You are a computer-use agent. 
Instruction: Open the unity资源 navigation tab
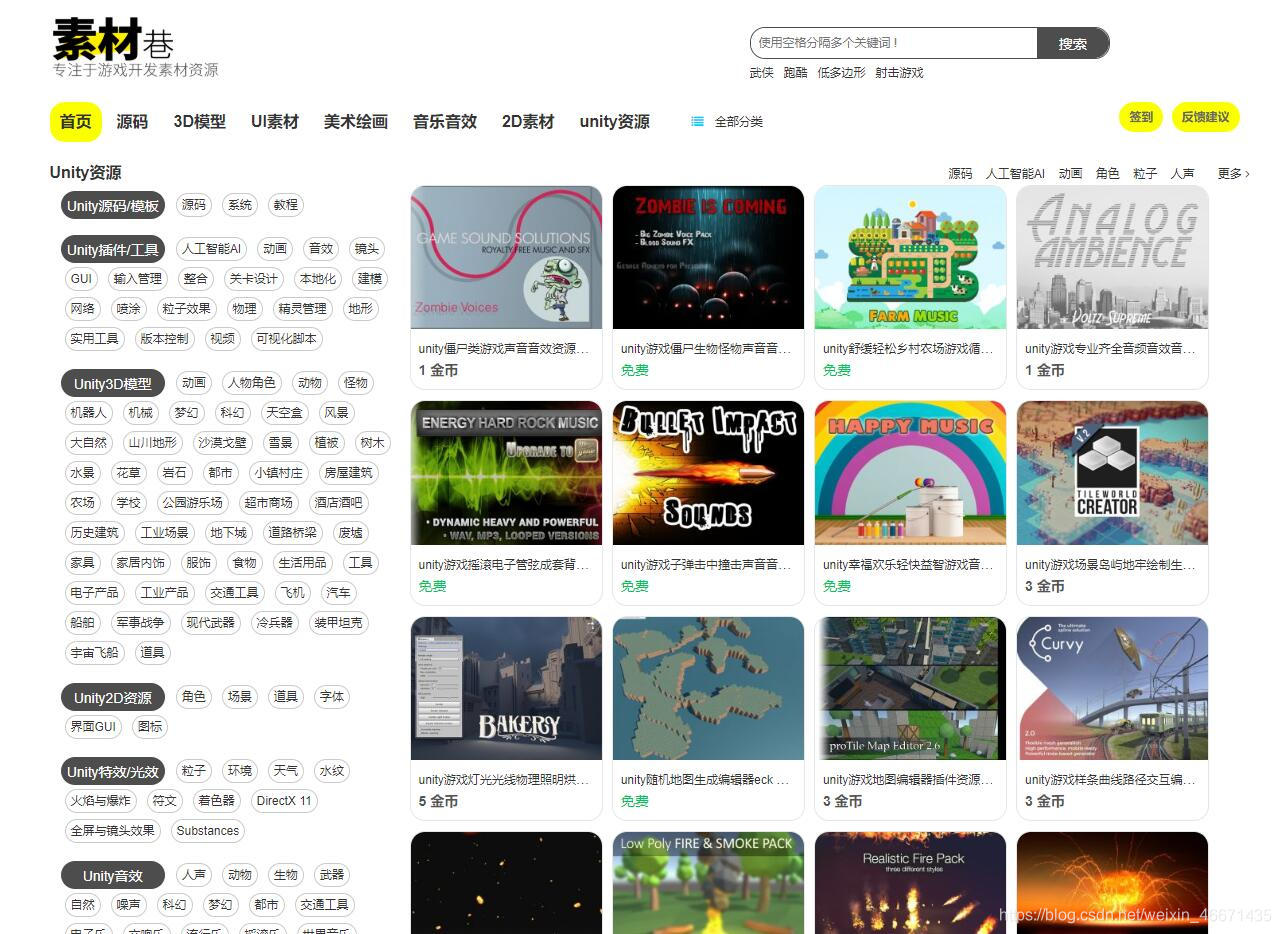[x=615, y=122]
